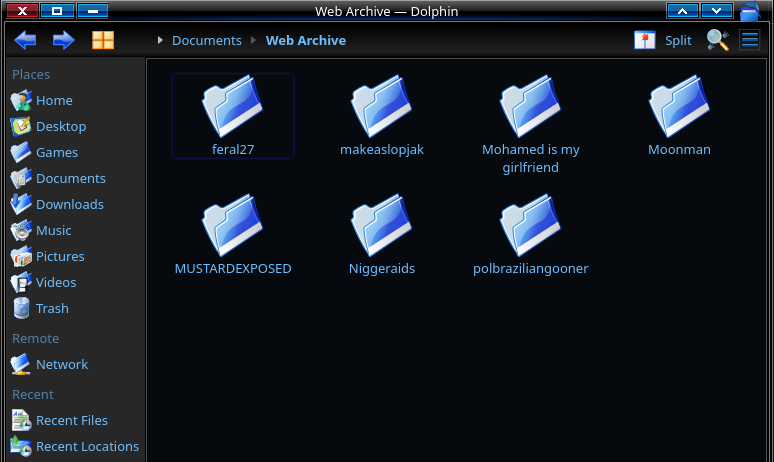Select the makeaslopjak folder
This screenshot has height=462, width=774.
382,115
